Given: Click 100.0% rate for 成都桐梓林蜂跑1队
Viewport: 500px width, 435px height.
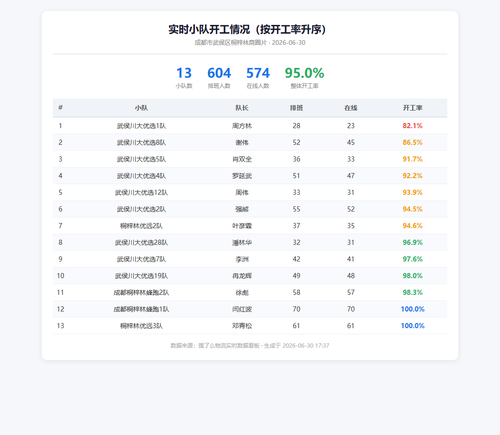Looking at the screenshot, I should coord(413,309).
